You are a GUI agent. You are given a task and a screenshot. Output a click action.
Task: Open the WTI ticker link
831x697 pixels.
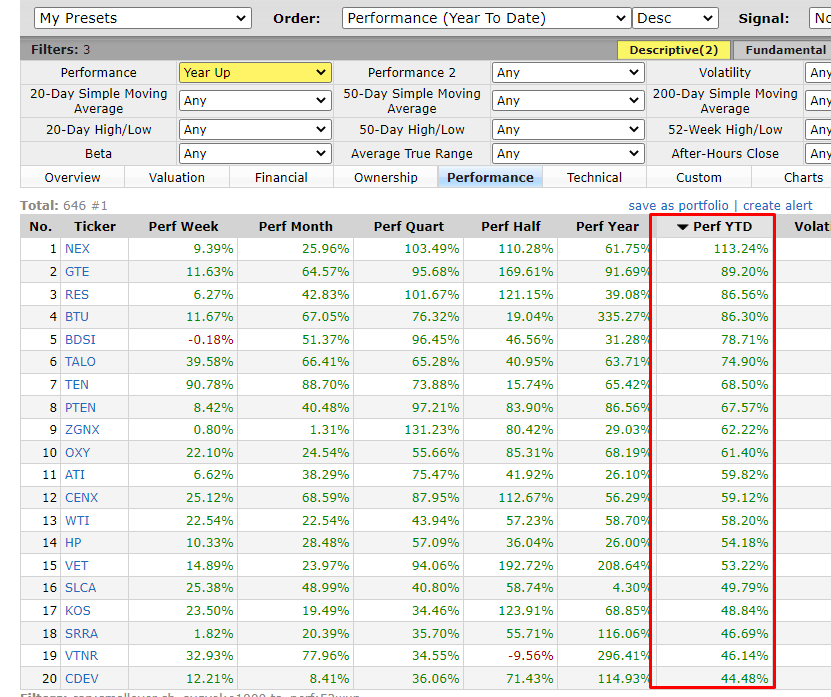click(x=77, y=520)
